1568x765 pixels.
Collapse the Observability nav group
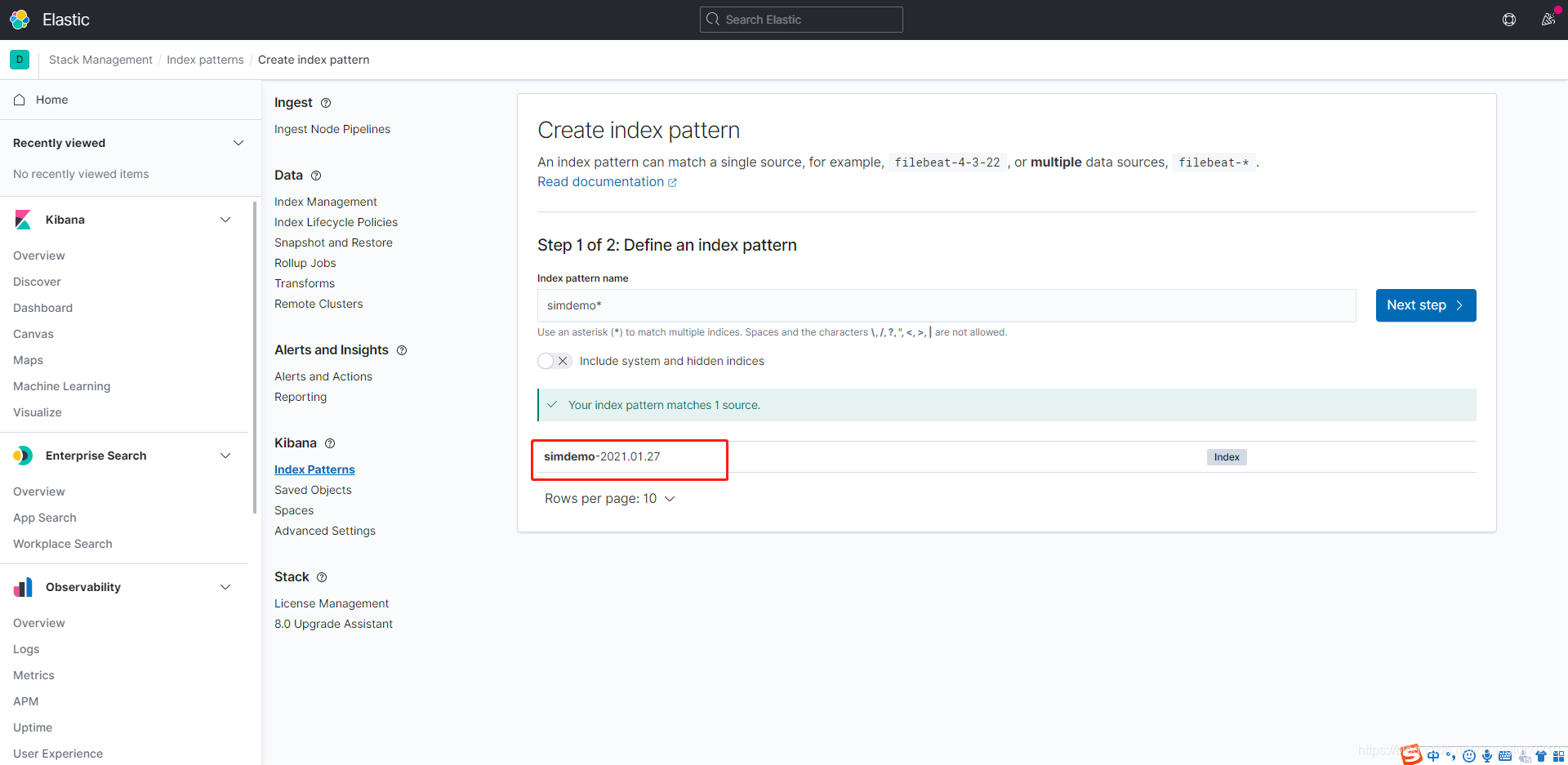[x=225, y=587]
